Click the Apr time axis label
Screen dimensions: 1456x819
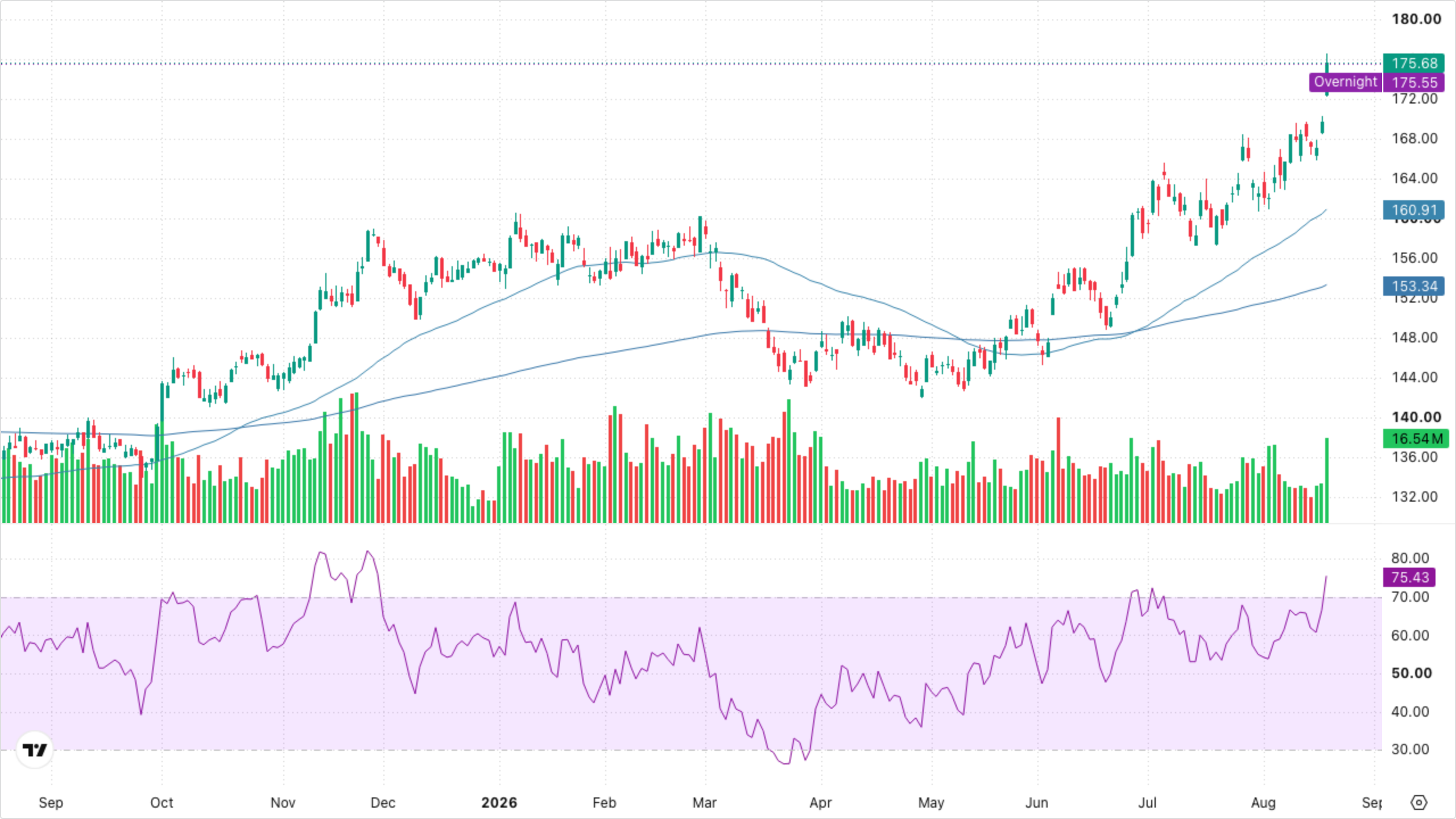coord(821,803)
